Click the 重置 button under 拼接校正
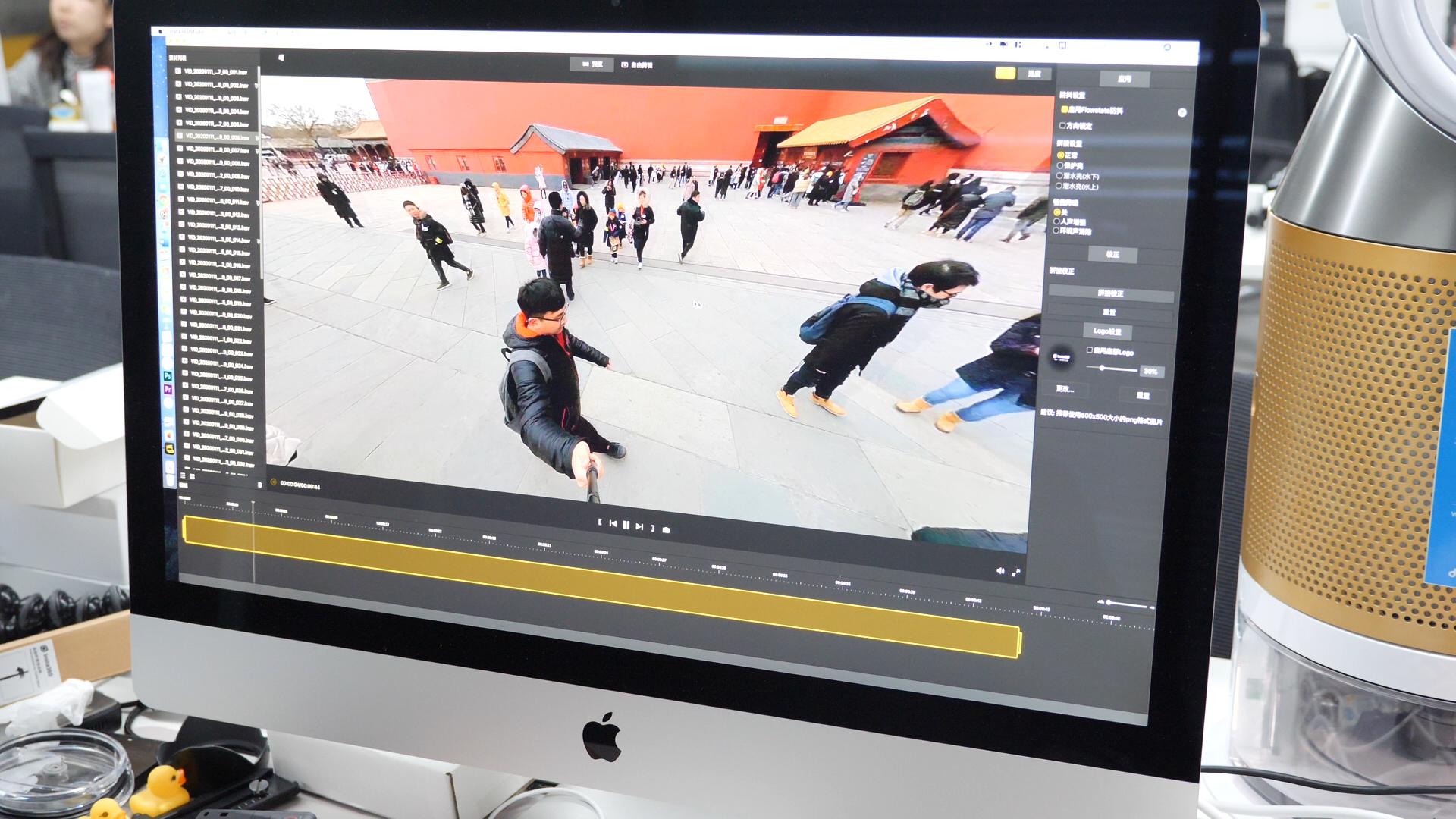The width and height of the screenshot is (1456, 819). pos(1109,312)
